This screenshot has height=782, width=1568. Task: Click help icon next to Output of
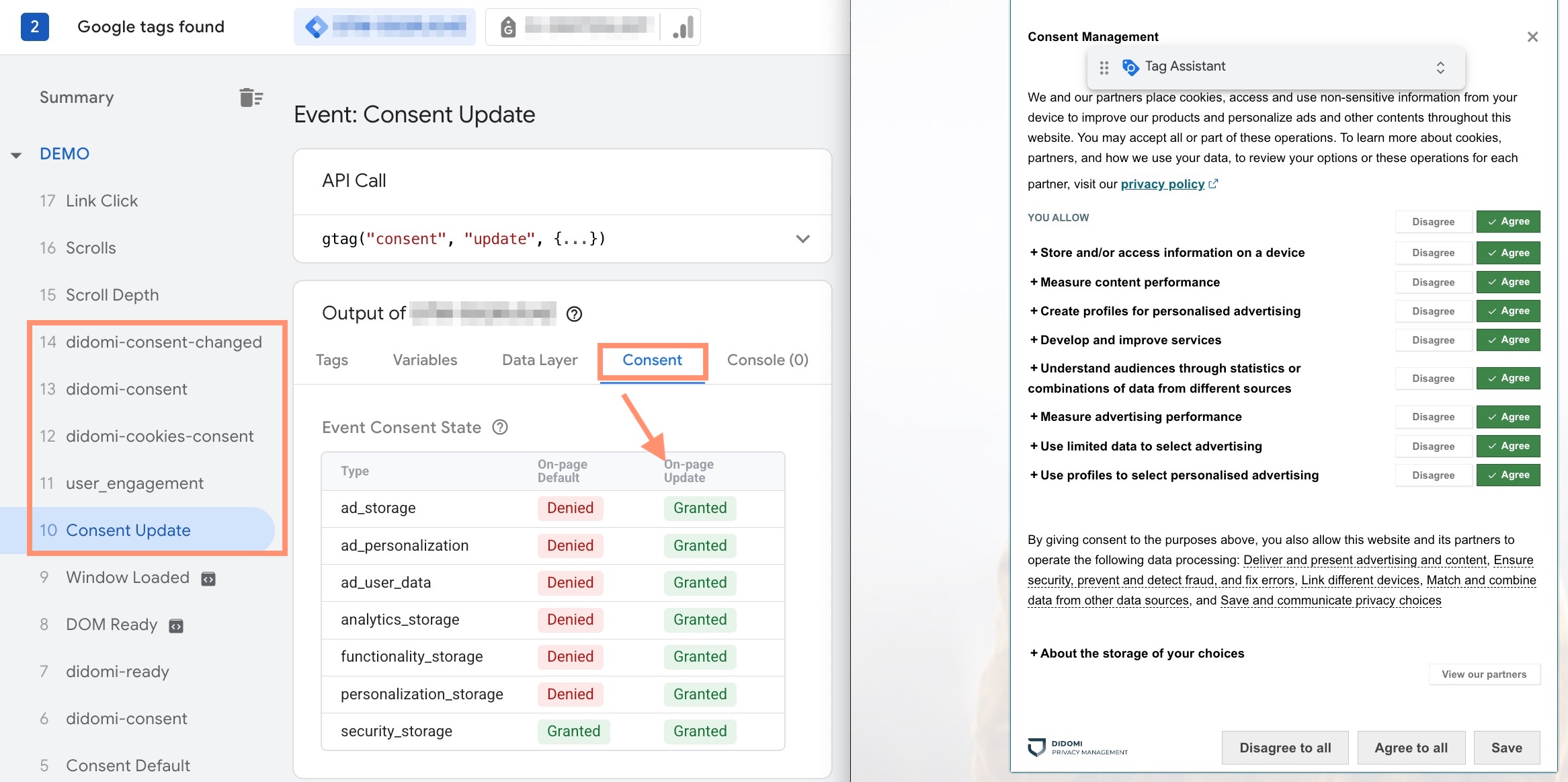574,314
